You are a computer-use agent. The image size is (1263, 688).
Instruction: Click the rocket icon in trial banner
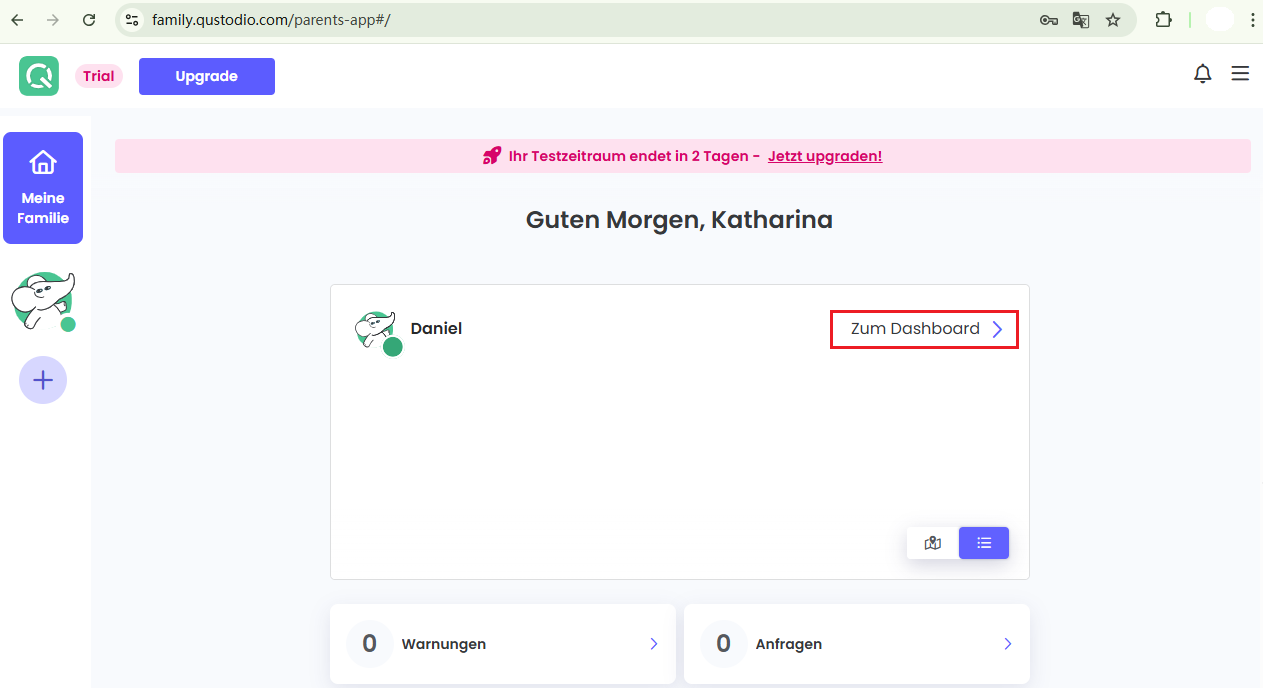(x=492, y=156)
